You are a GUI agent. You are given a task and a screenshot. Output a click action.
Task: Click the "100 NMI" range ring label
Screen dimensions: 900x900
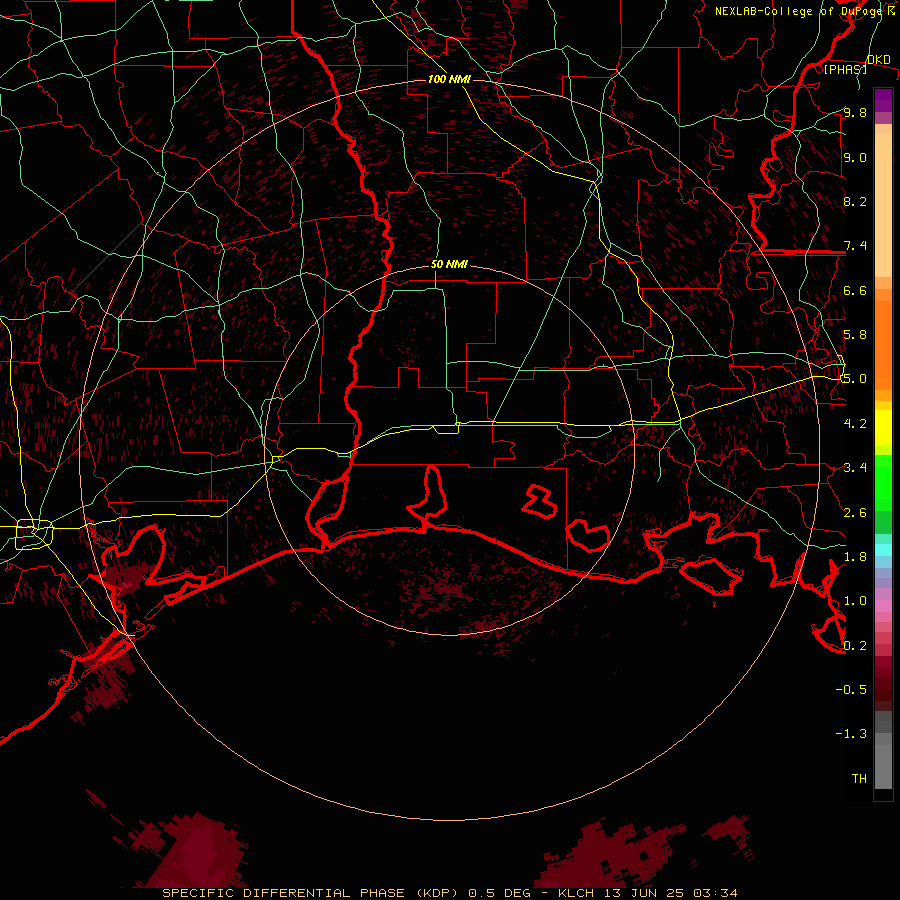click(x=449, y=79)
